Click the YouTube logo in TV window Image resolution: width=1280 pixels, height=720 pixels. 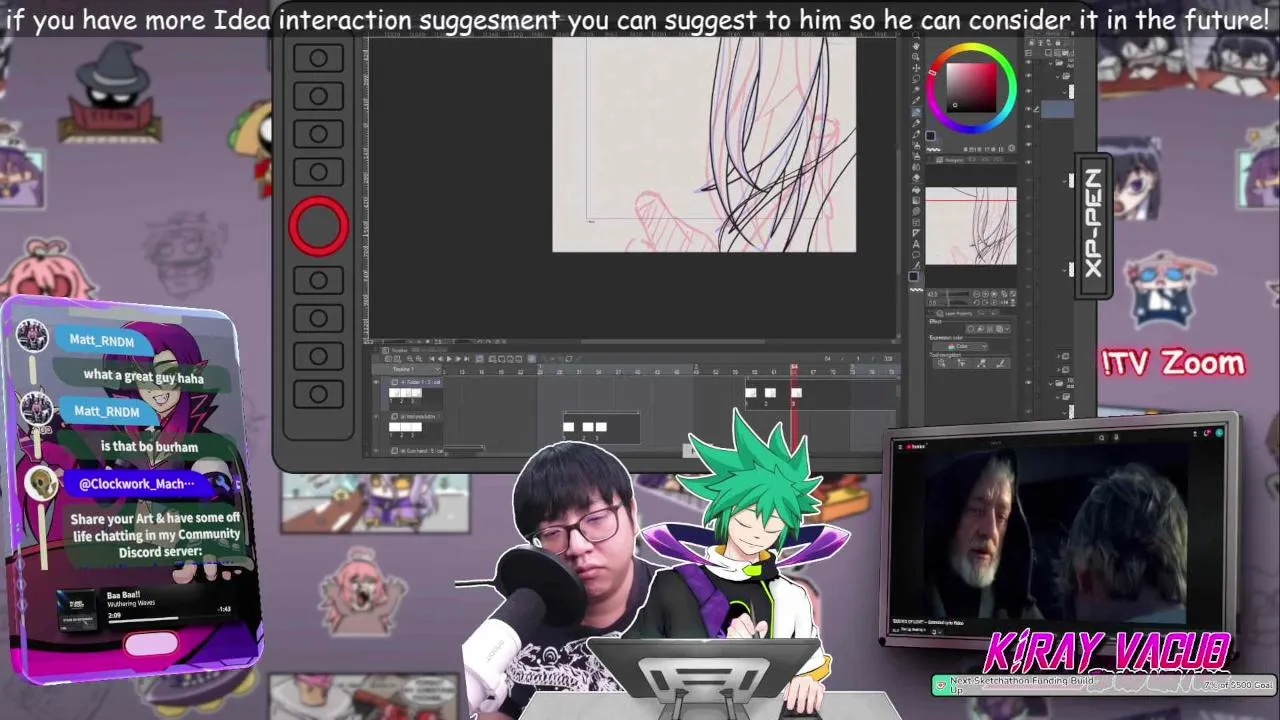(x=915, y=446)
